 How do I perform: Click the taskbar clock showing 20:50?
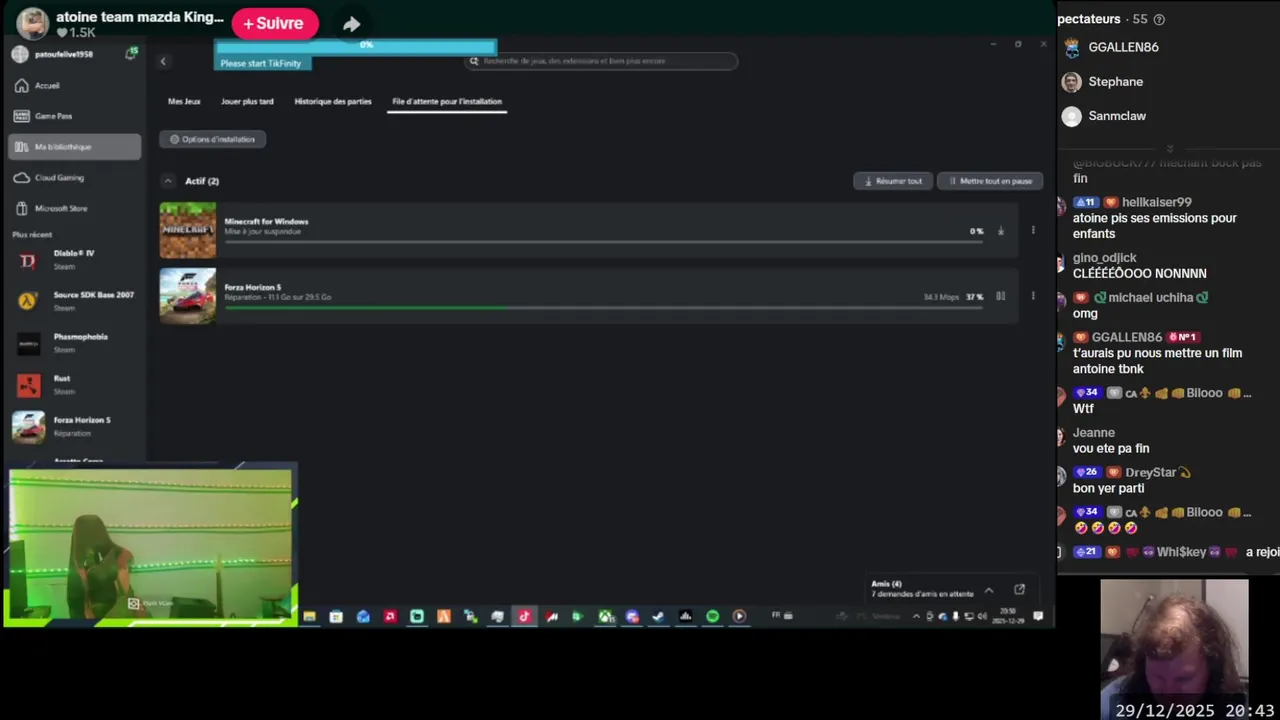1007,616
